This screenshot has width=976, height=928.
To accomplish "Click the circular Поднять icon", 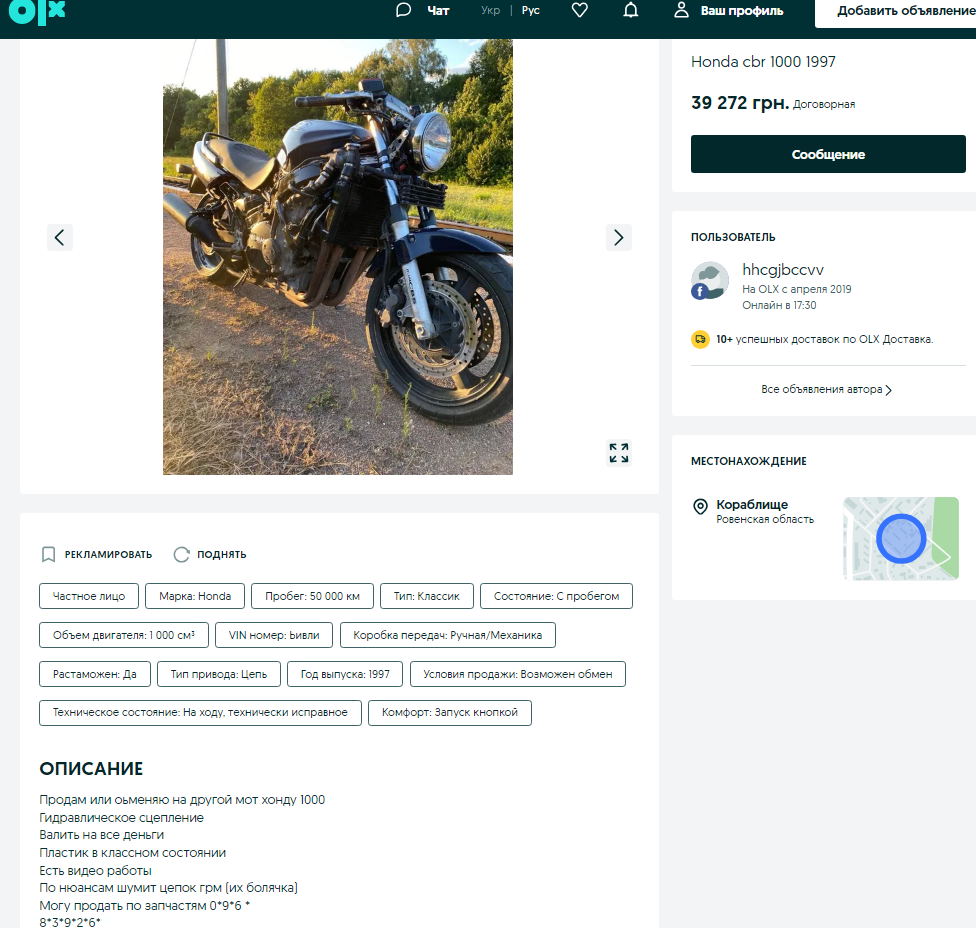I will pyautogui.click(x=181, y=555).
